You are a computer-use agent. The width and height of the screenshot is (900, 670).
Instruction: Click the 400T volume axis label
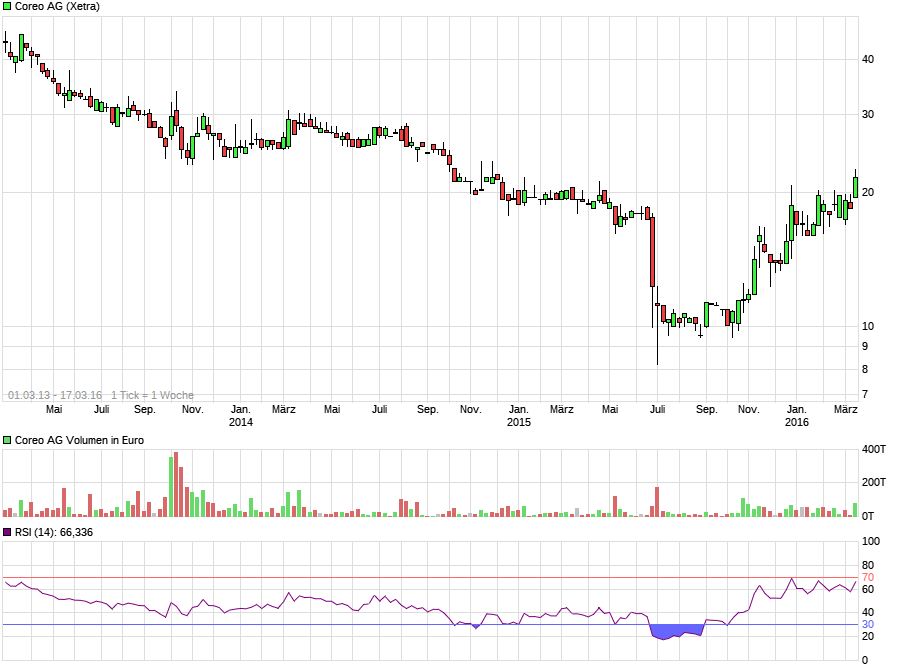[874, 450]
